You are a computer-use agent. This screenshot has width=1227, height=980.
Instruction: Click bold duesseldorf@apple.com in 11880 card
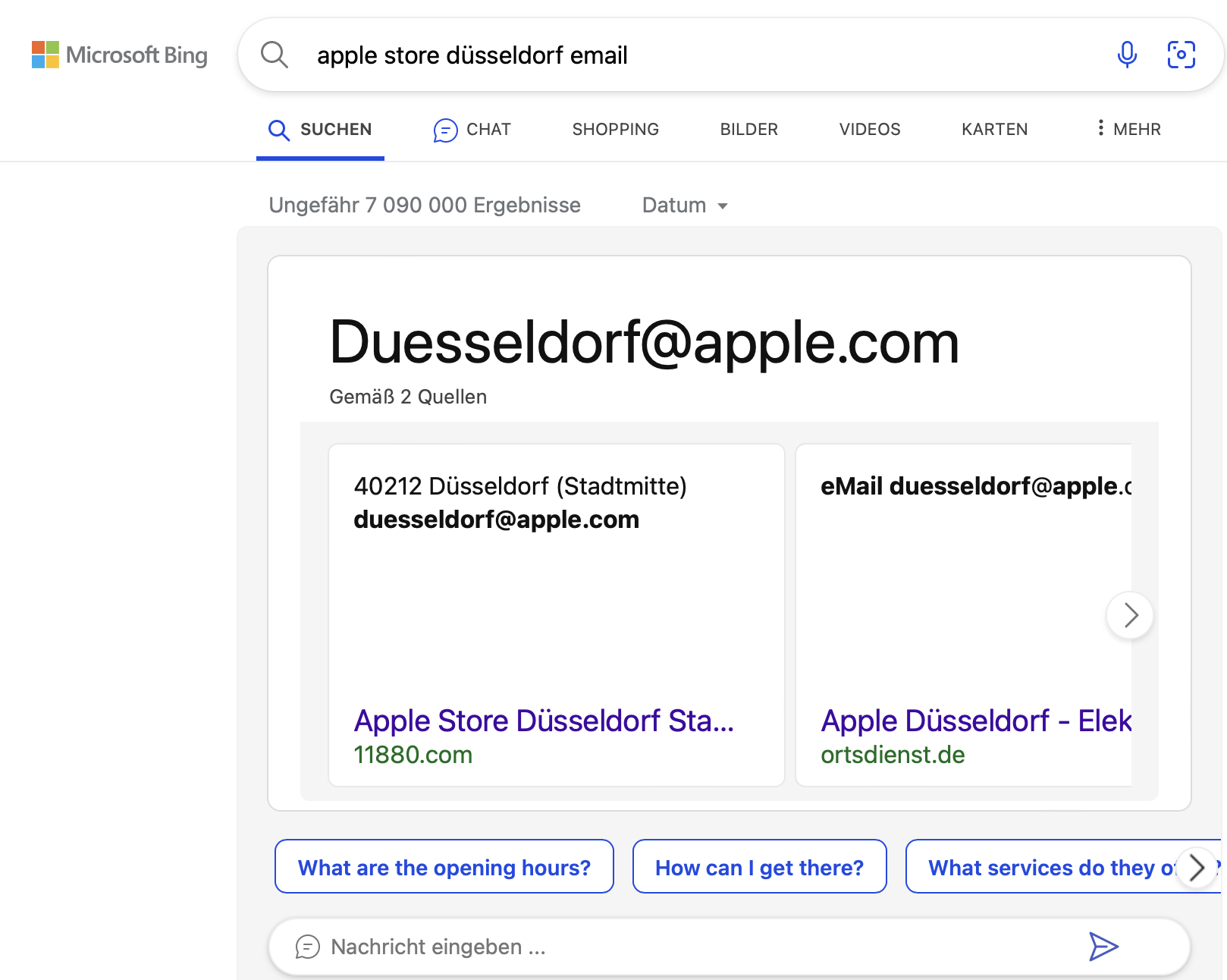(496, 520)
